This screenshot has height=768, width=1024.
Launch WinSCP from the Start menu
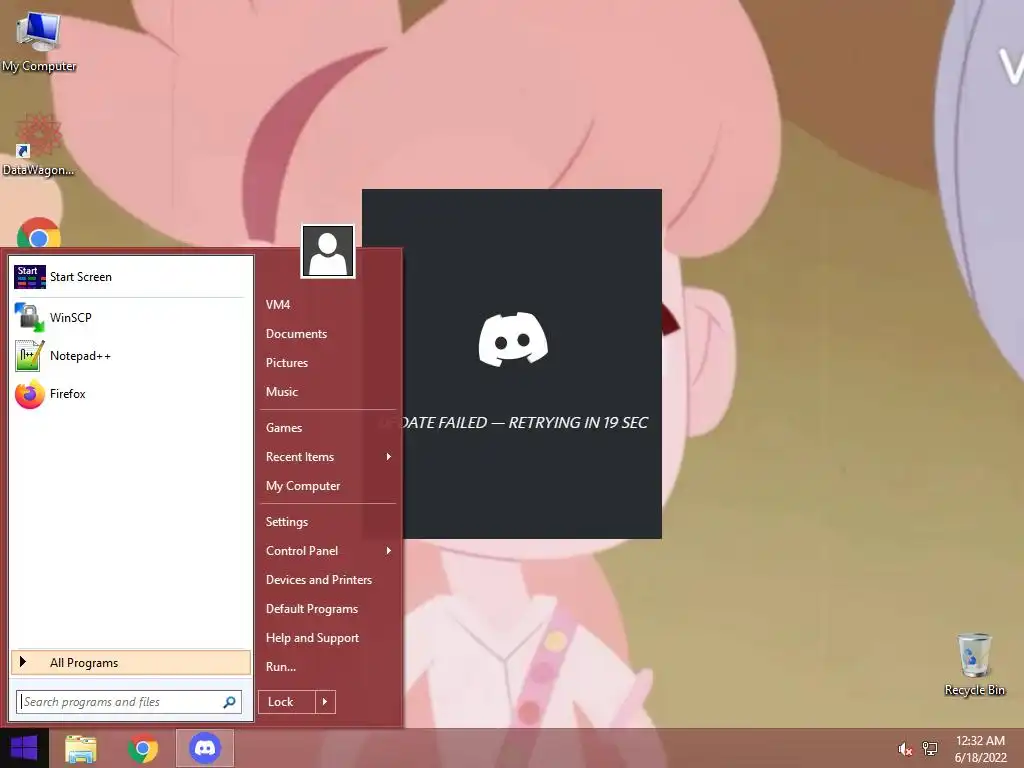click(131, 317)
